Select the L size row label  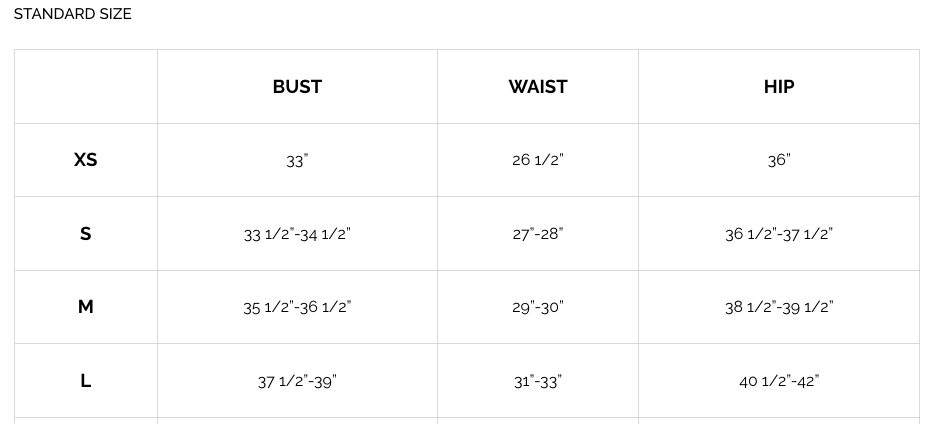[x=86, y=381]
